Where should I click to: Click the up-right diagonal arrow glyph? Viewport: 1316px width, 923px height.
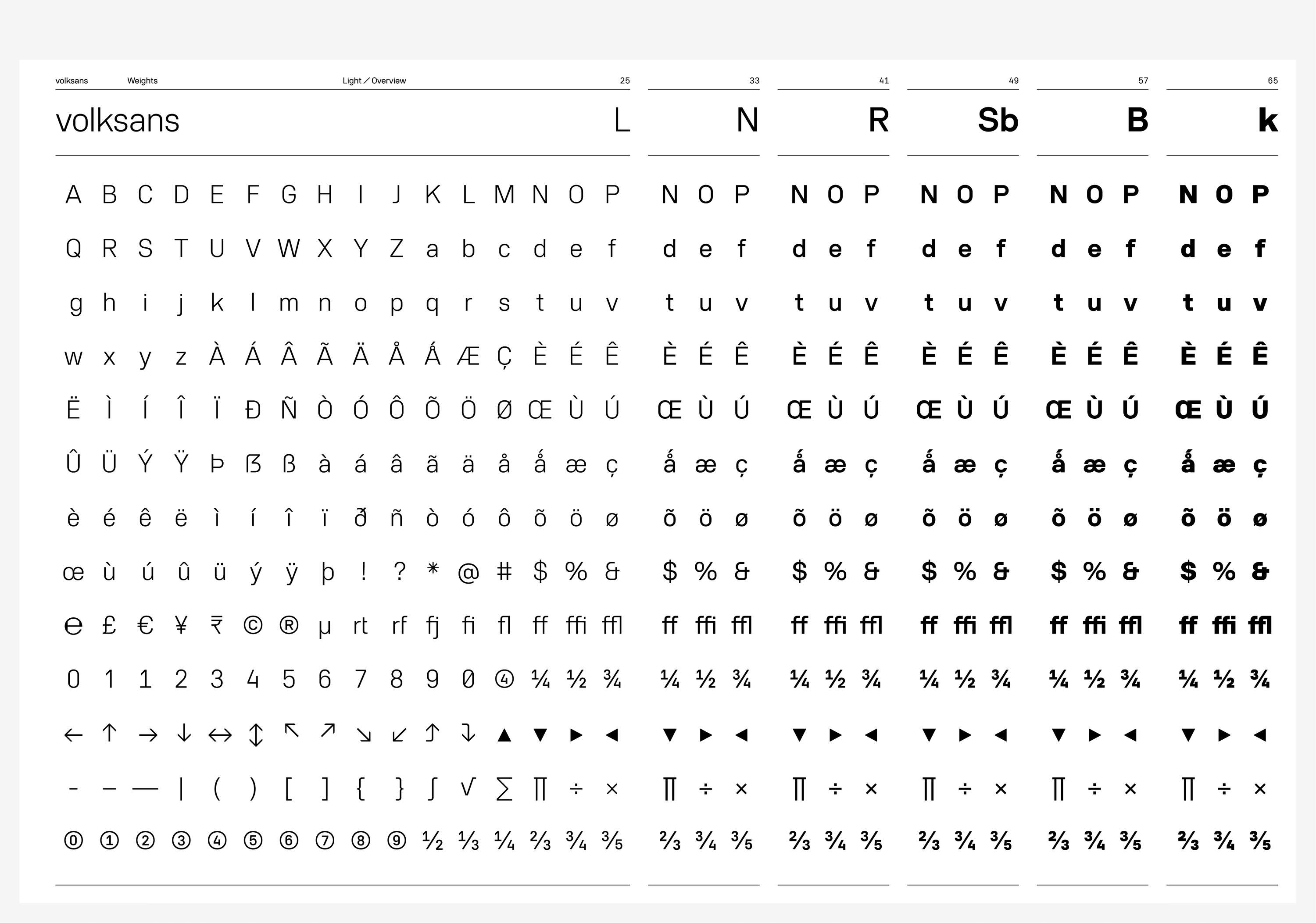[x=328, y=731]
